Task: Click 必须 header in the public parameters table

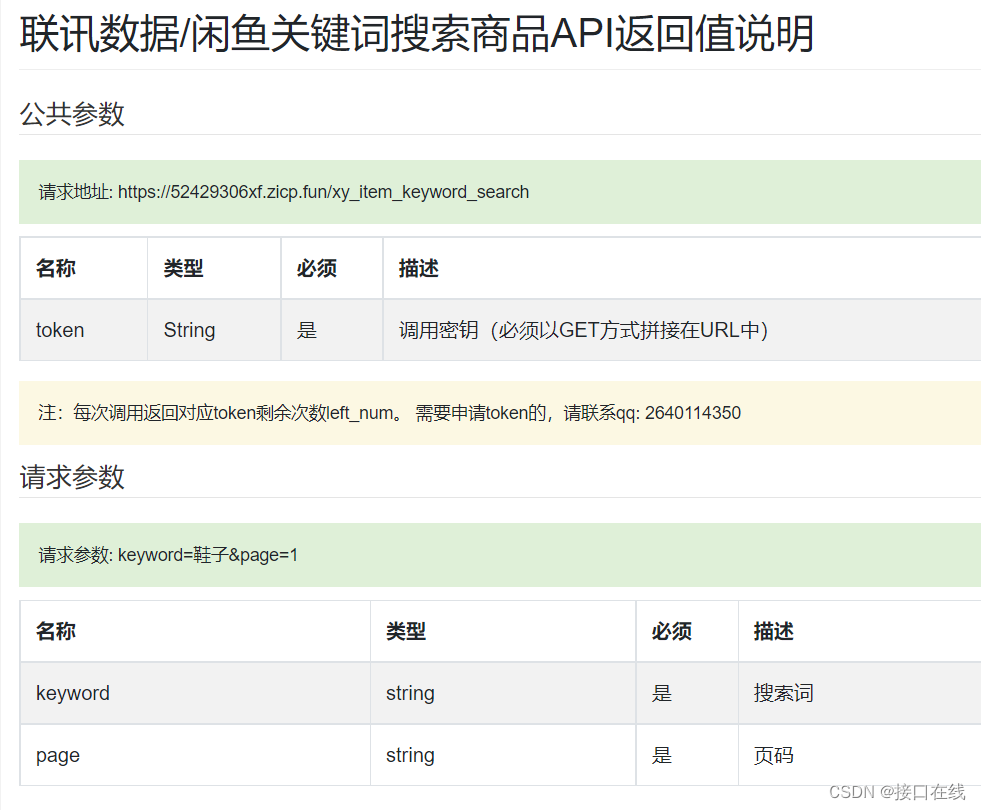Action: tap(317, 268)
